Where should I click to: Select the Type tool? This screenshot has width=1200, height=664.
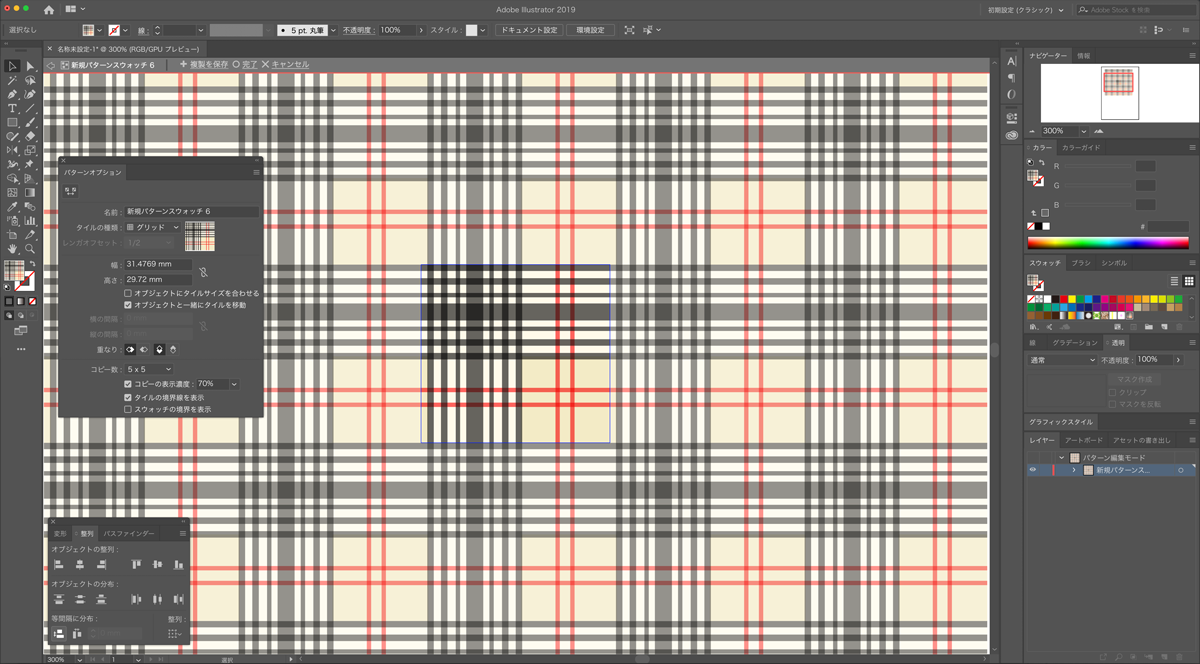point(12,108)
